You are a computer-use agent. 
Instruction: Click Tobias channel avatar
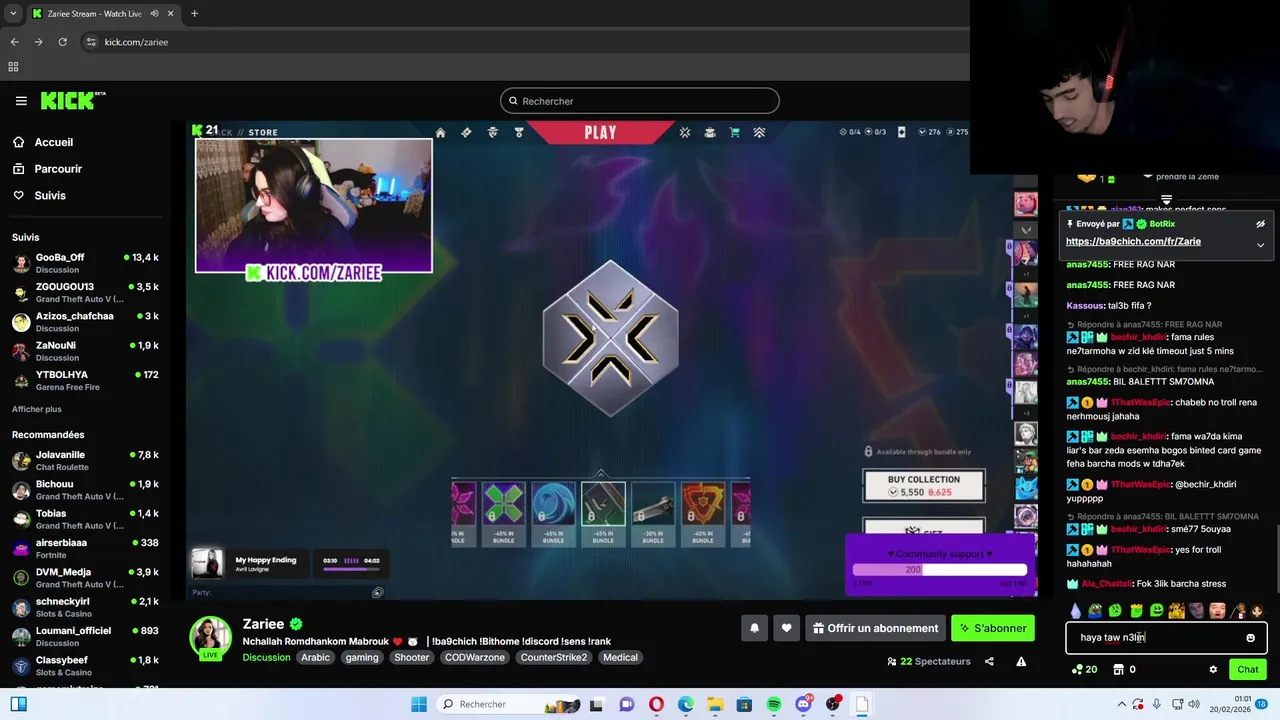point(21,519)
